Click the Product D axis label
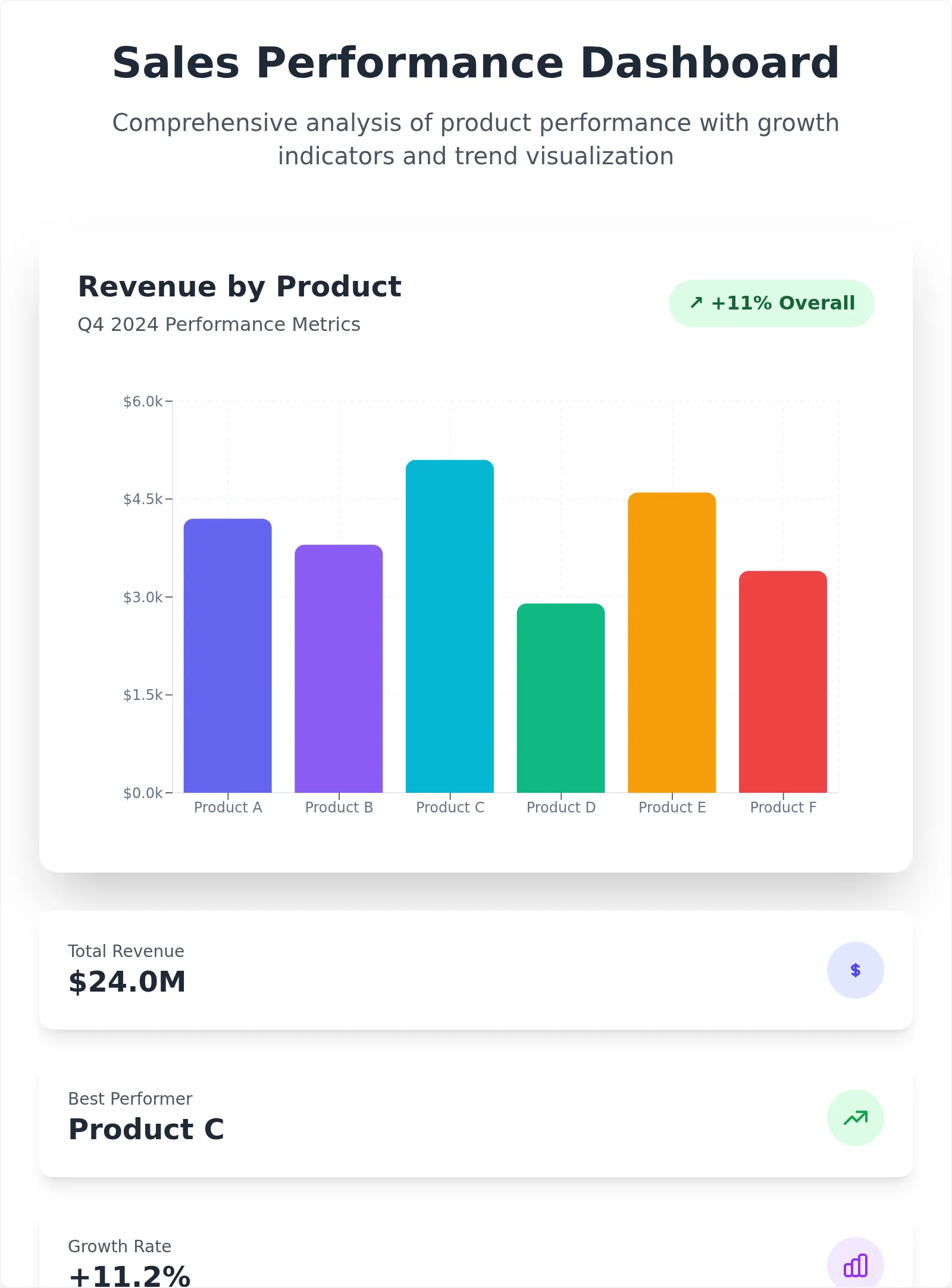The image size is (952, 1288). pos(561,807)
